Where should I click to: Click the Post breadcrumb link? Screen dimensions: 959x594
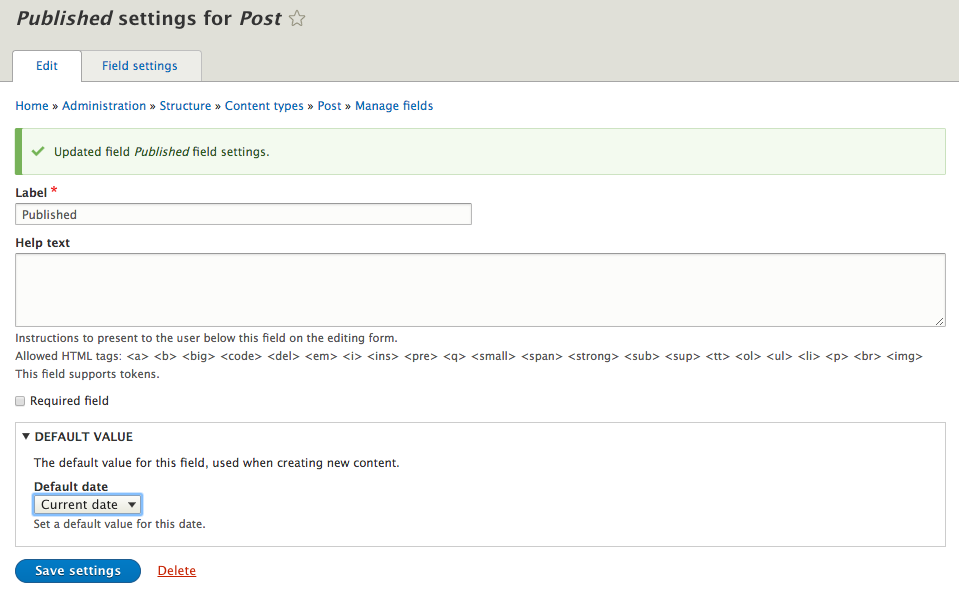[x=329, y=106]
